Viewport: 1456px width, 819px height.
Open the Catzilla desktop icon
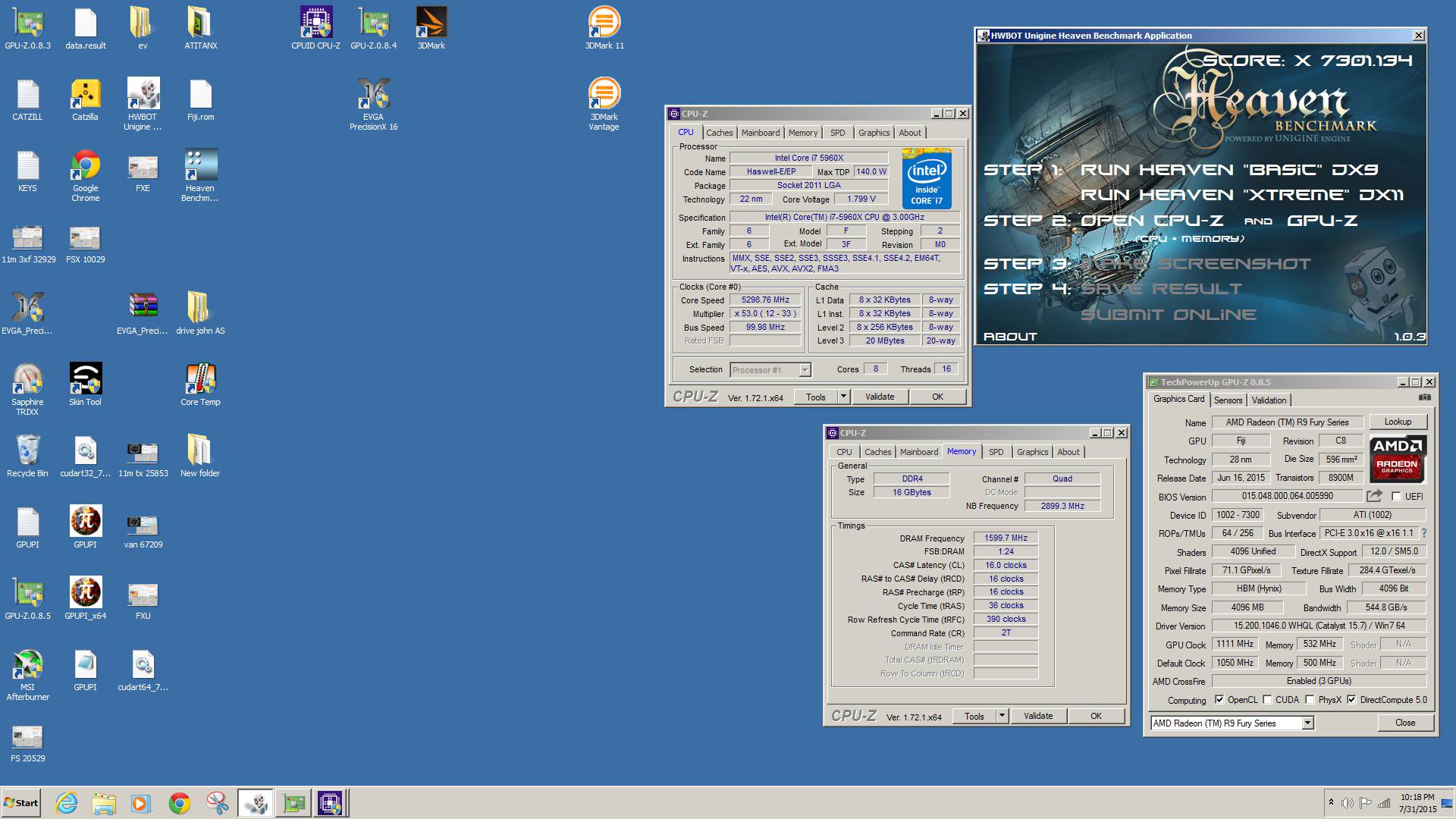[x=85, y=100]
